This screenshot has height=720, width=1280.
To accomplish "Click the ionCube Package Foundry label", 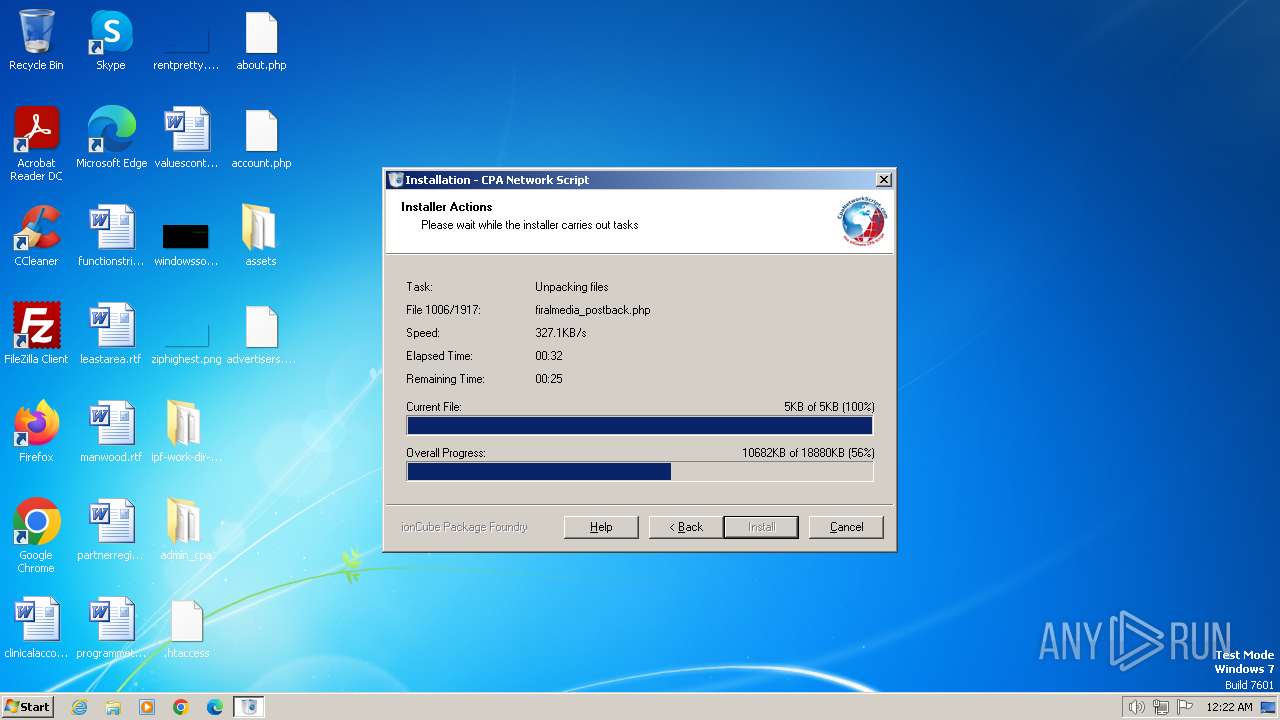I will (464, 527).
